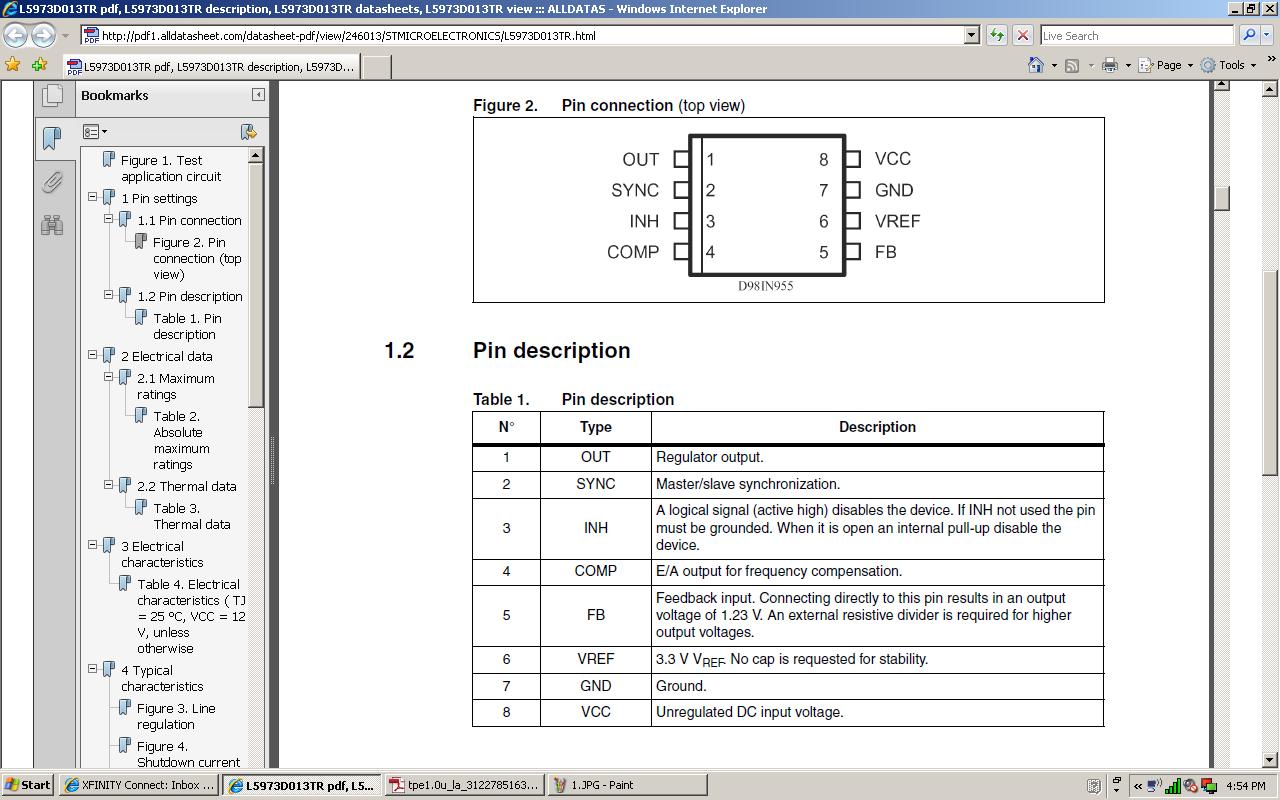This screenshot has height=800, width=1280.
Task: Click inside the Live Search box
Action: pos(1137,35)
